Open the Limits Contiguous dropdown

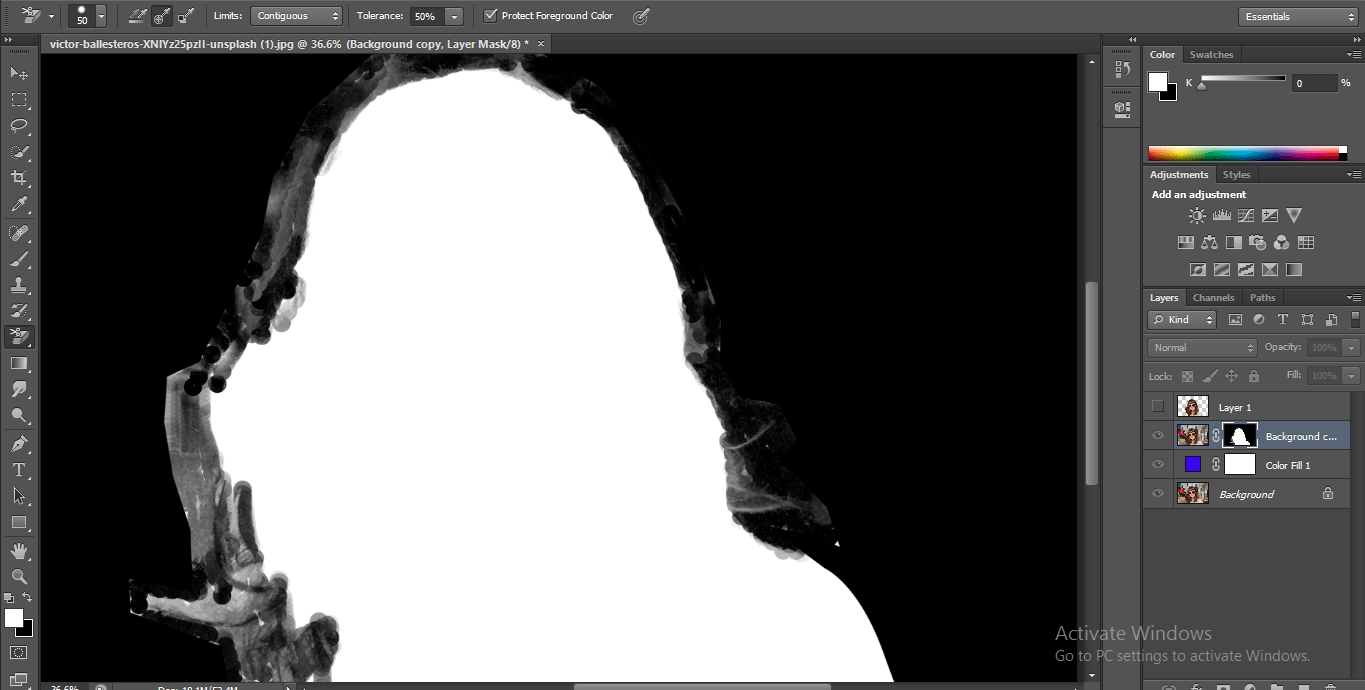click(296, 16)
